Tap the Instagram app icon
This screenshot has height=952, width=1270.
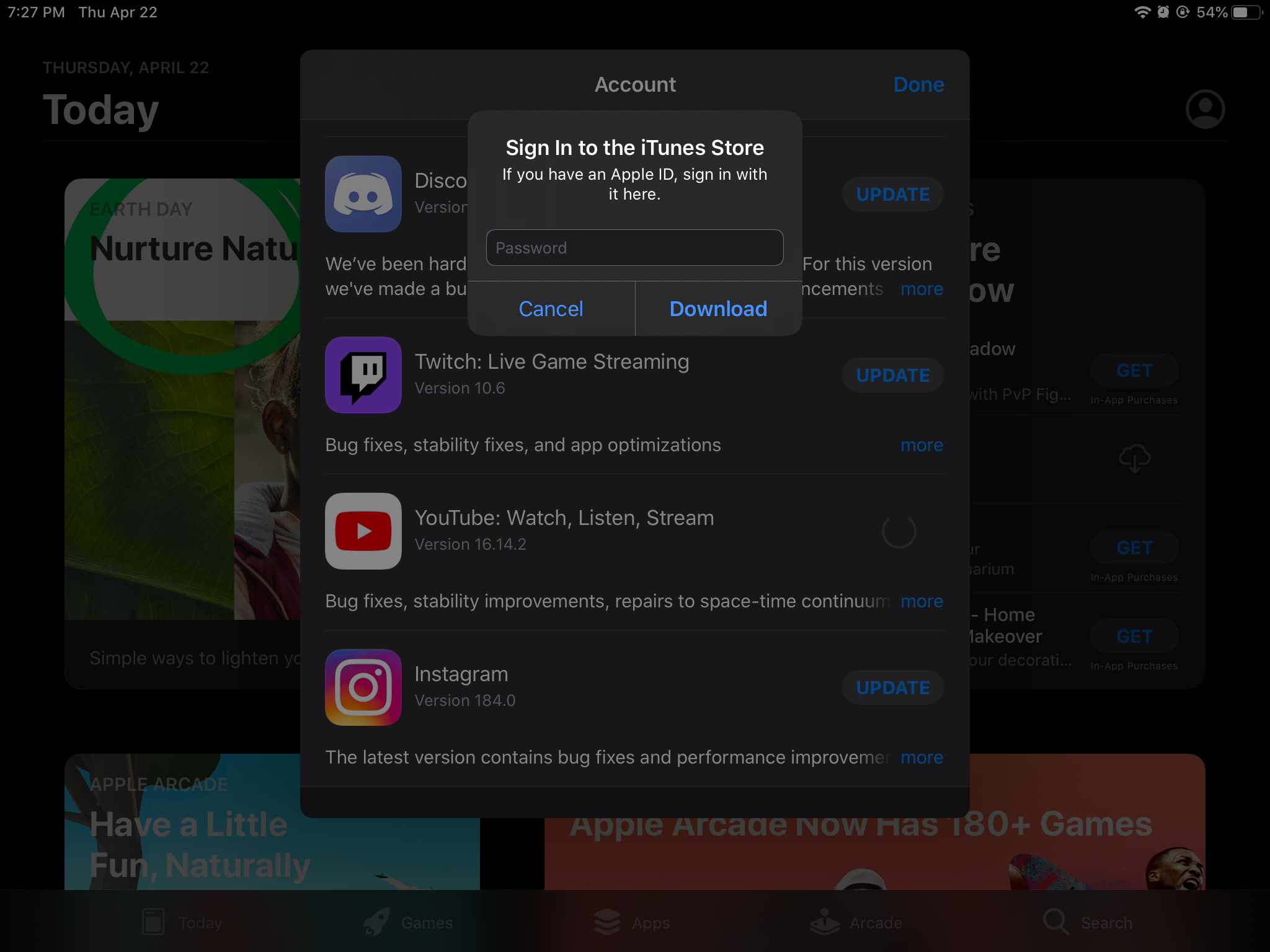click(363, 687)
